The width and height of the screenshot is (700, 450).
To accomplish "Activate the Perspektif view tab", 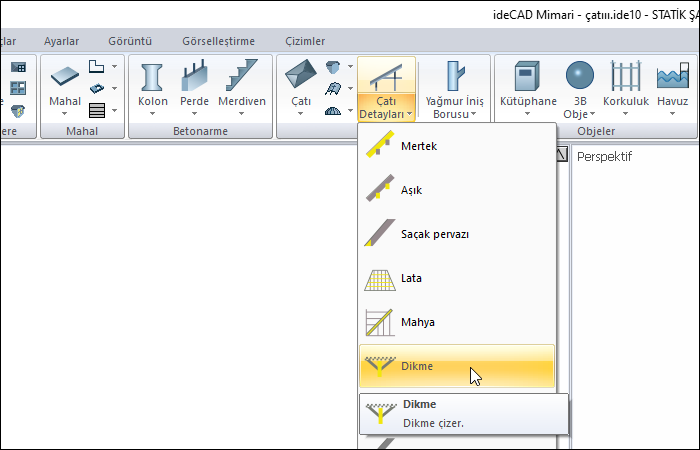I will click(604, 157).
